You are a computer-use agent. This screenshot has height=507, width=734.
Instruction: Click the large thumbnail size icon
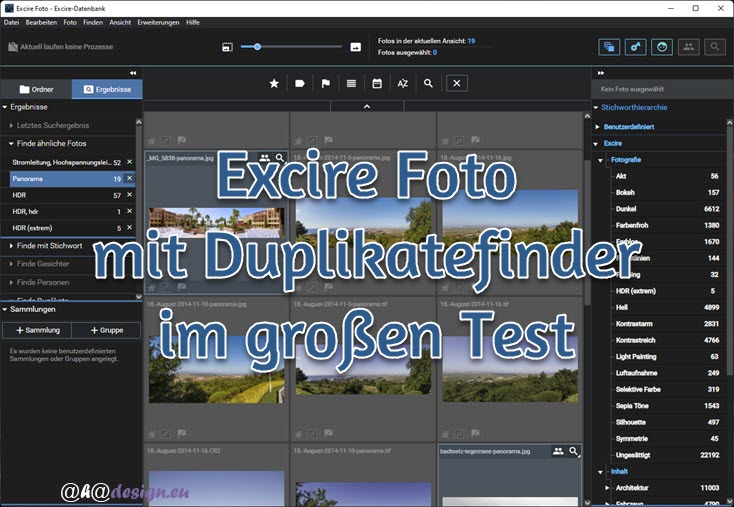356,47
